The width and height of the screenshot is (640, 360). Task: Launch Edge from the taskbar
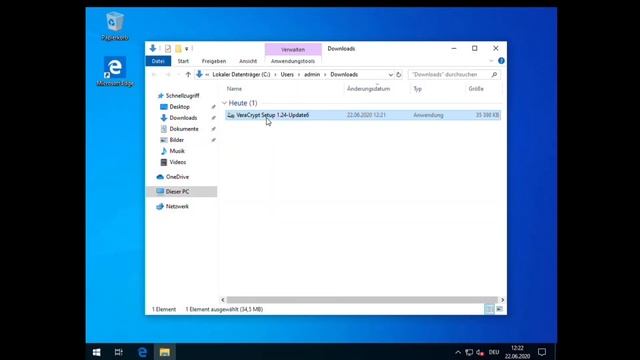pos(142,352)
